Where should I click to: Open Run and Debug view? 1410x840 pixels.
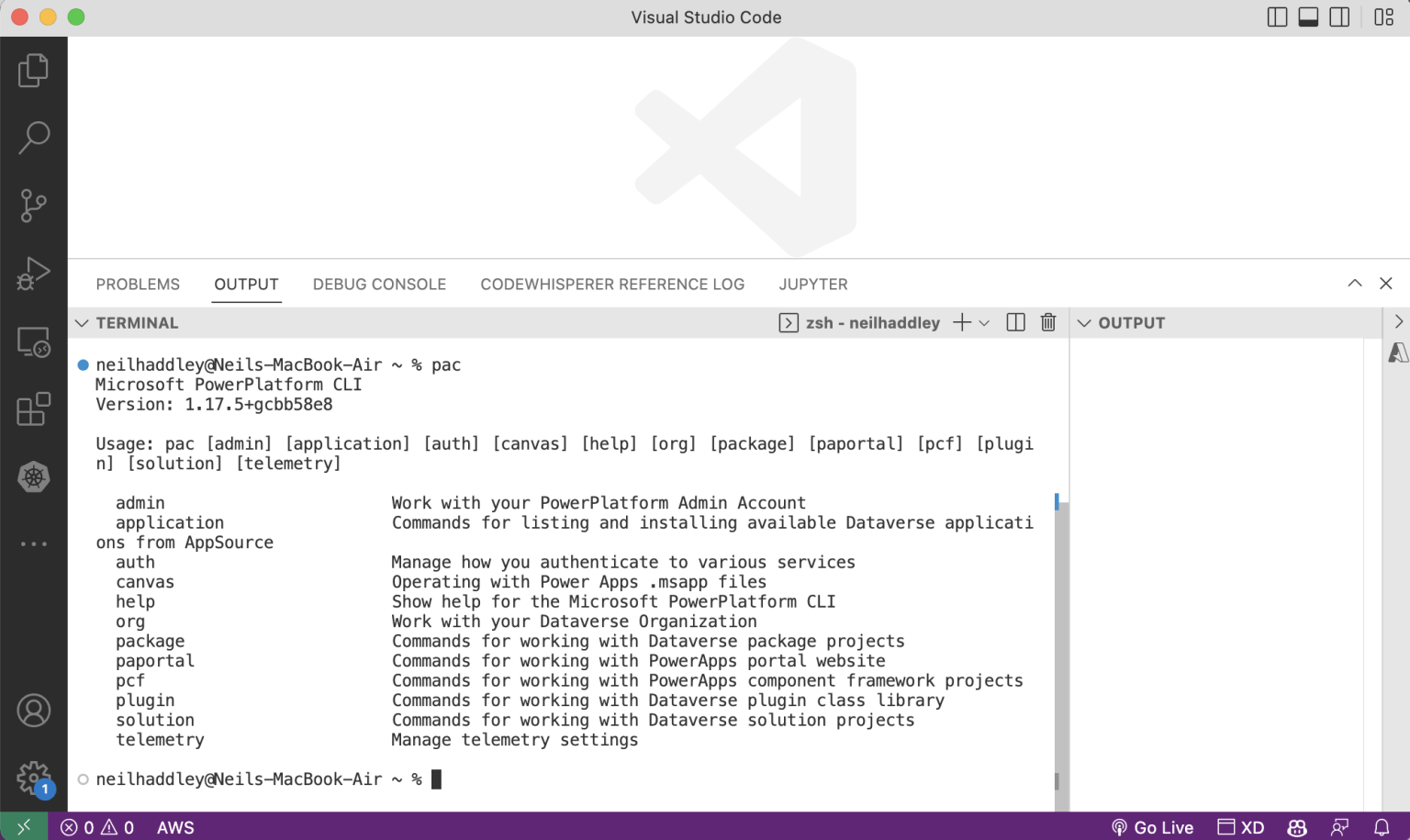(x=34, y=274)
